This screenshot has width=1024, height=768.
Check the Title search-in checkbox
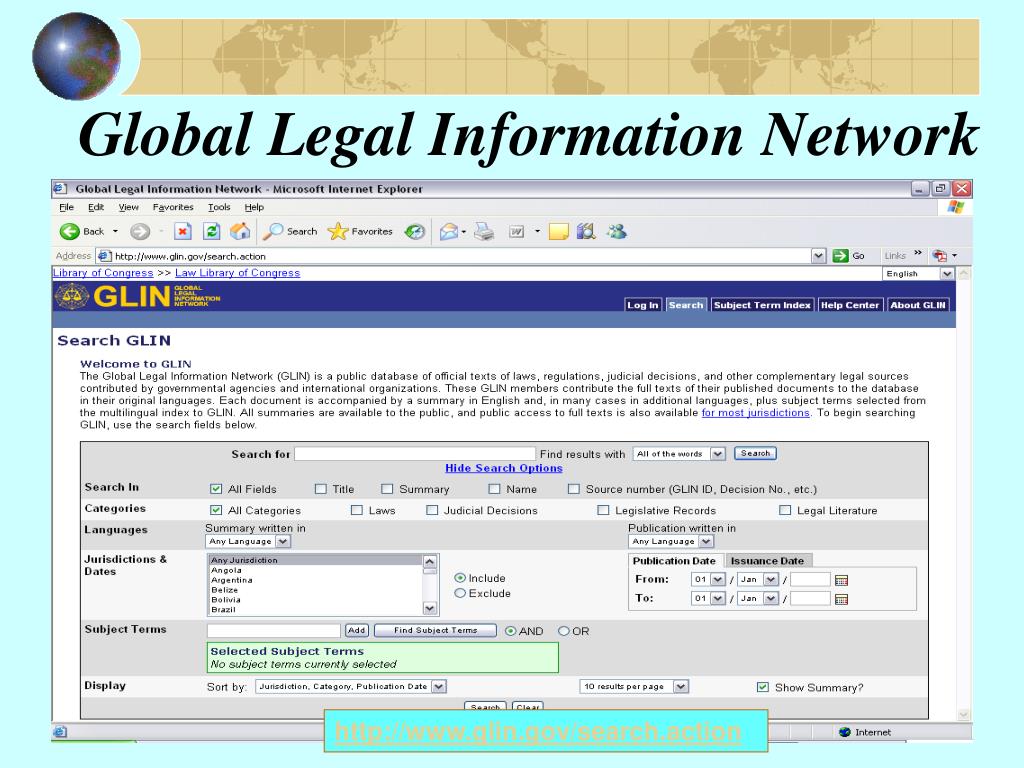pos(321,488)
